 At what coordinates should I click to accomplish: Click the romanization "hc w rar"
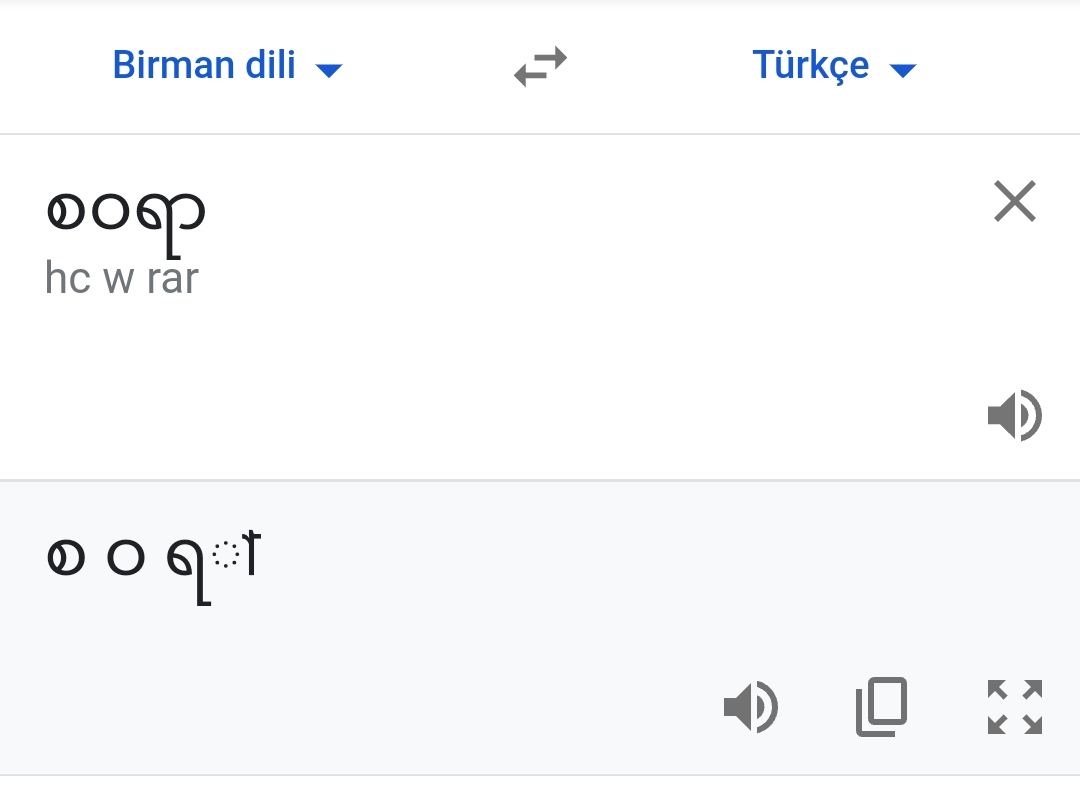coord(122,278)
